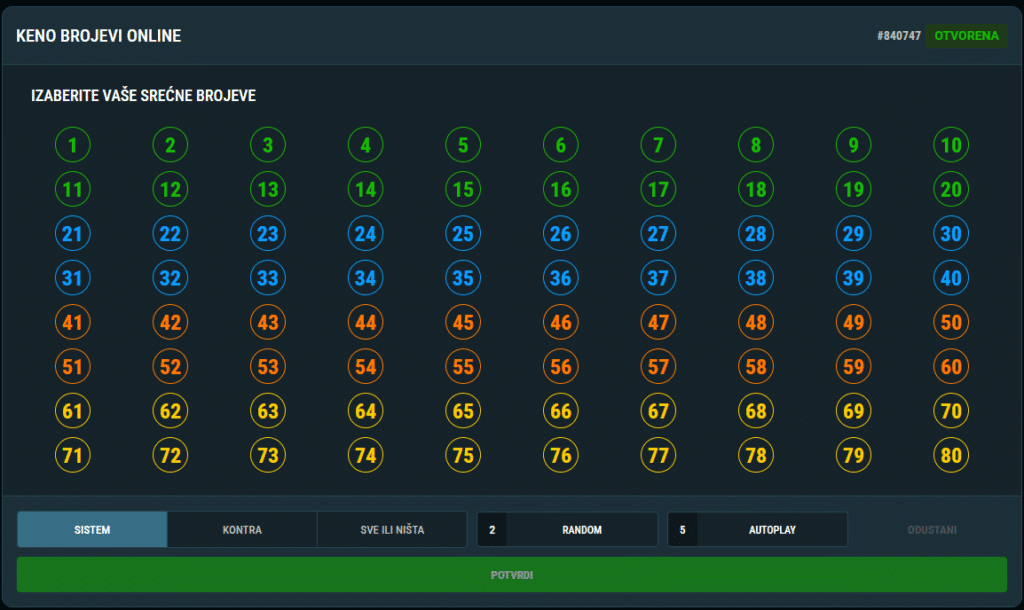Open the Sve ili ništa tab
Image resolution: width=1024 pixels, height=610 pixels.
pos(392,530)
